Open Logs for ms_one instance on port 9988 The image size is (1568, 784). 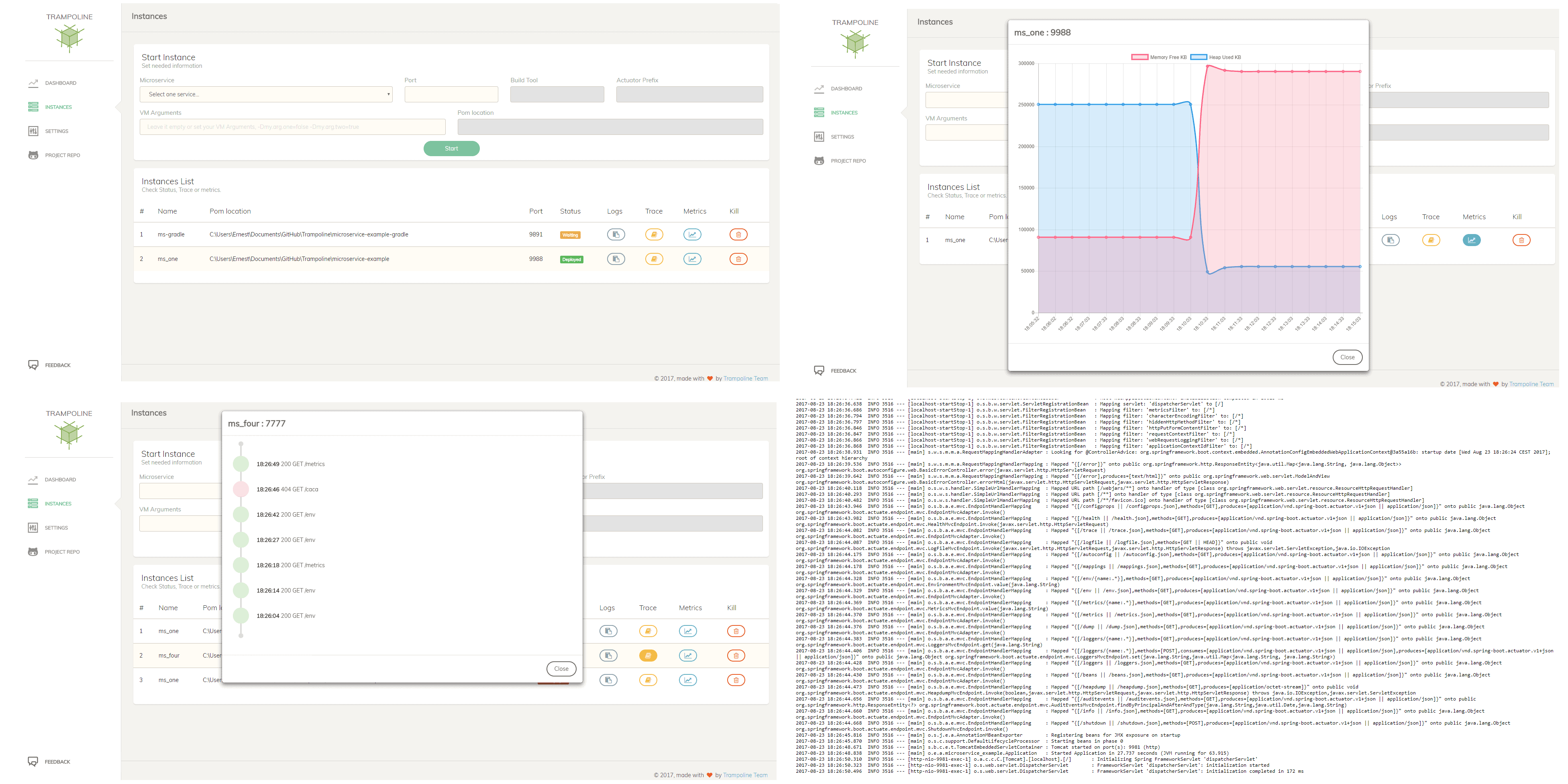point(616,259)
